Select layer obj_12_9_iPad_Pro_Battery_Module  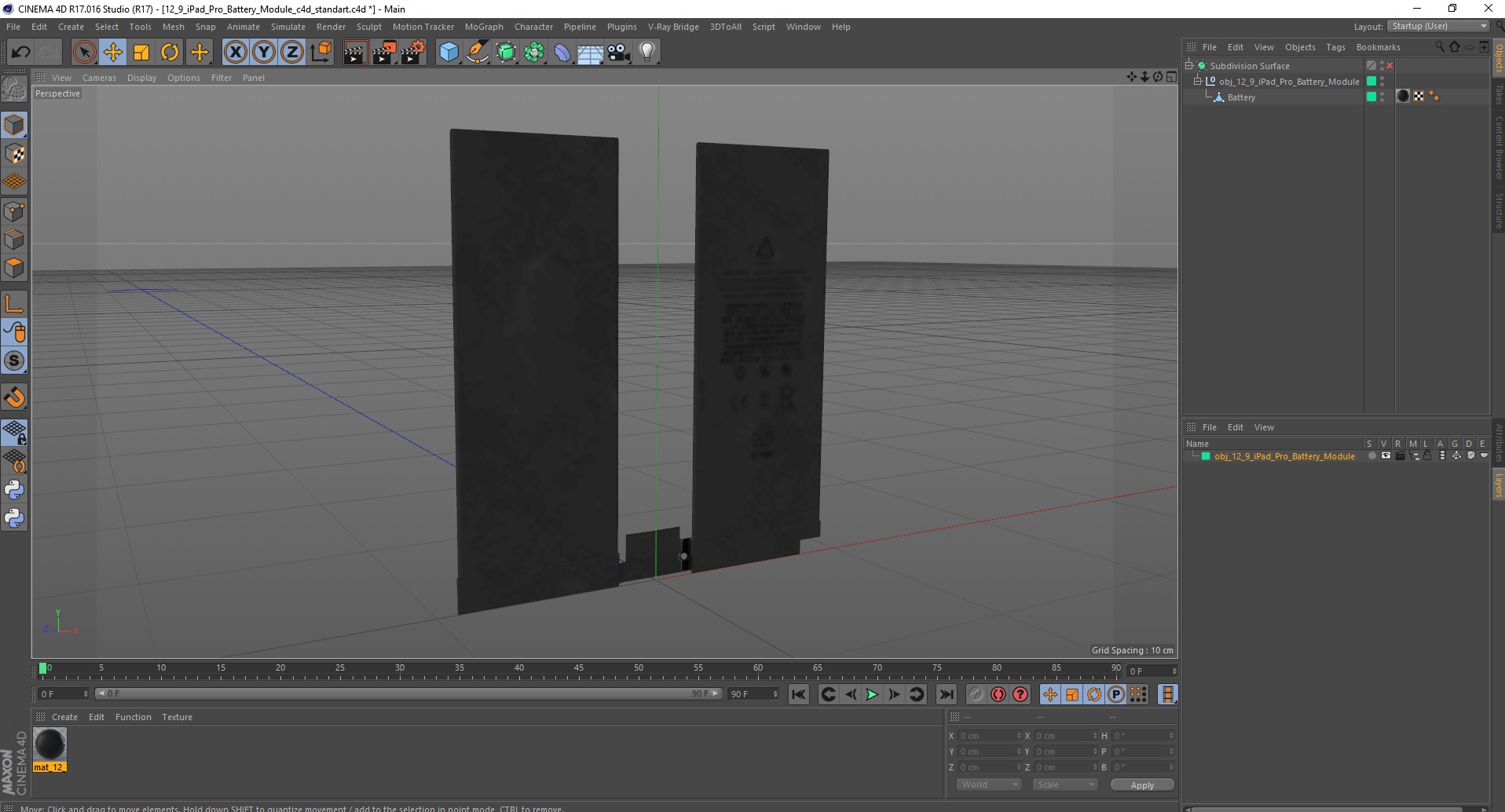click(1284, 456)
